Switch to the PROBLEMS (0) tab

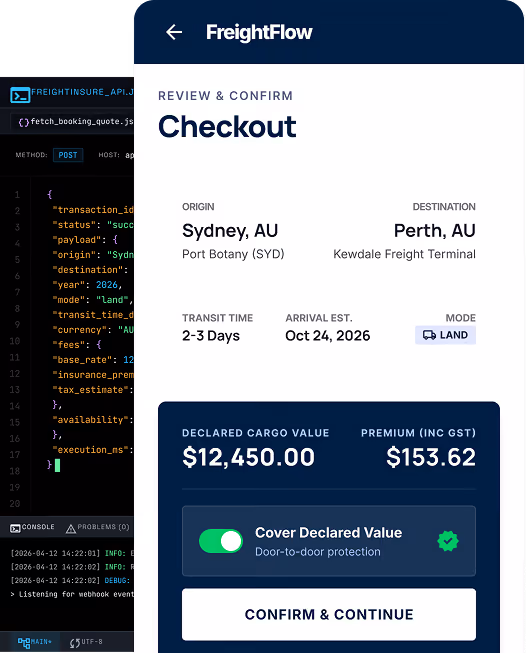(97, 527)
